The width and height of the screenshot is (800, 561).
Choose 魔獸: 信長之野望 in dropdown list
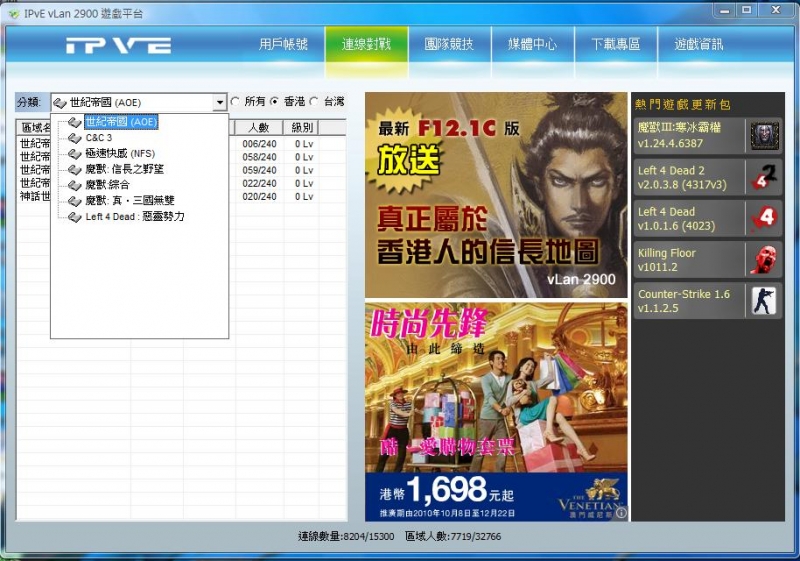pos(124,169)
